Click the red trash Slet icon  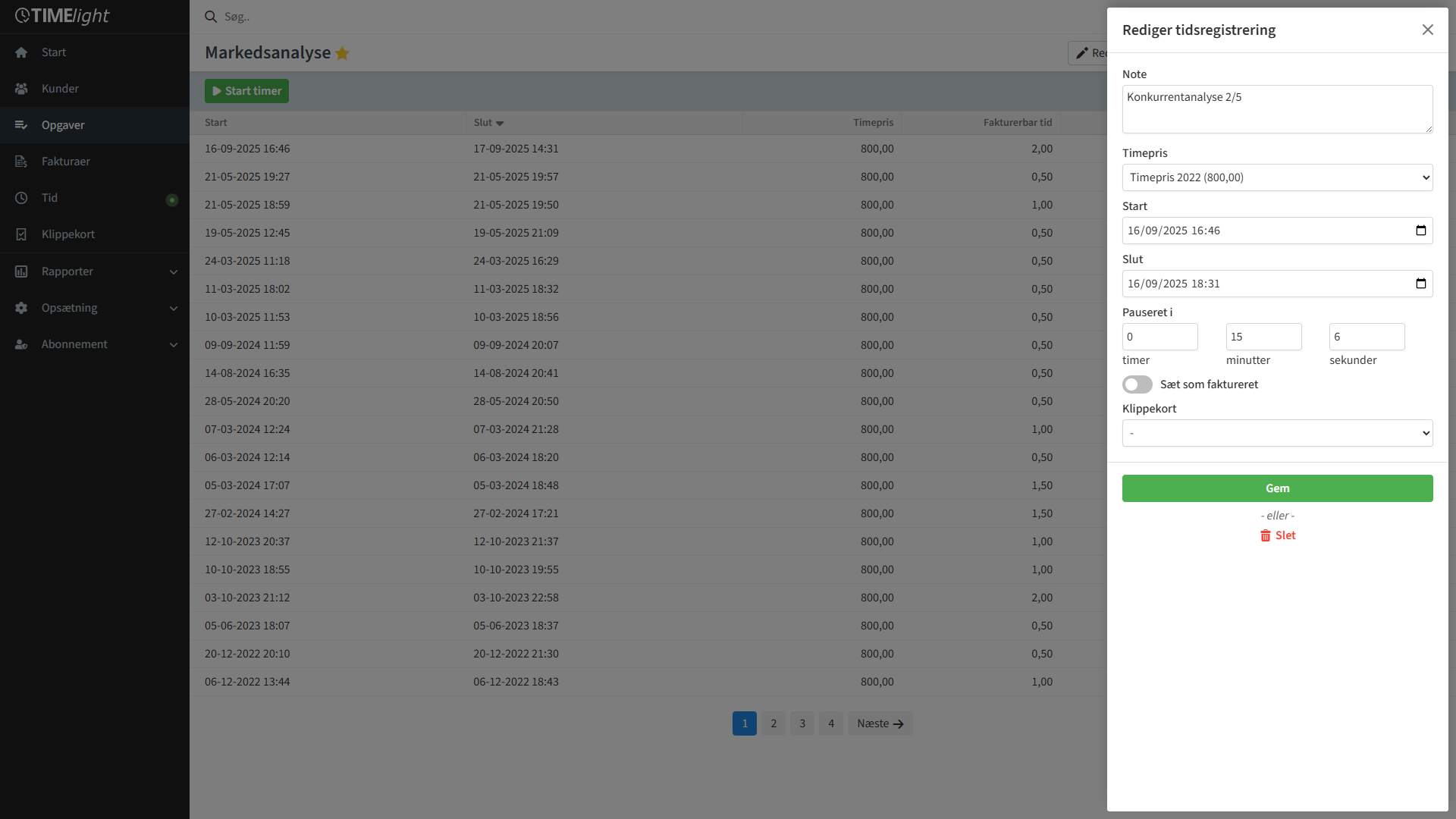pyautogui.click(x=1265, y=535)
